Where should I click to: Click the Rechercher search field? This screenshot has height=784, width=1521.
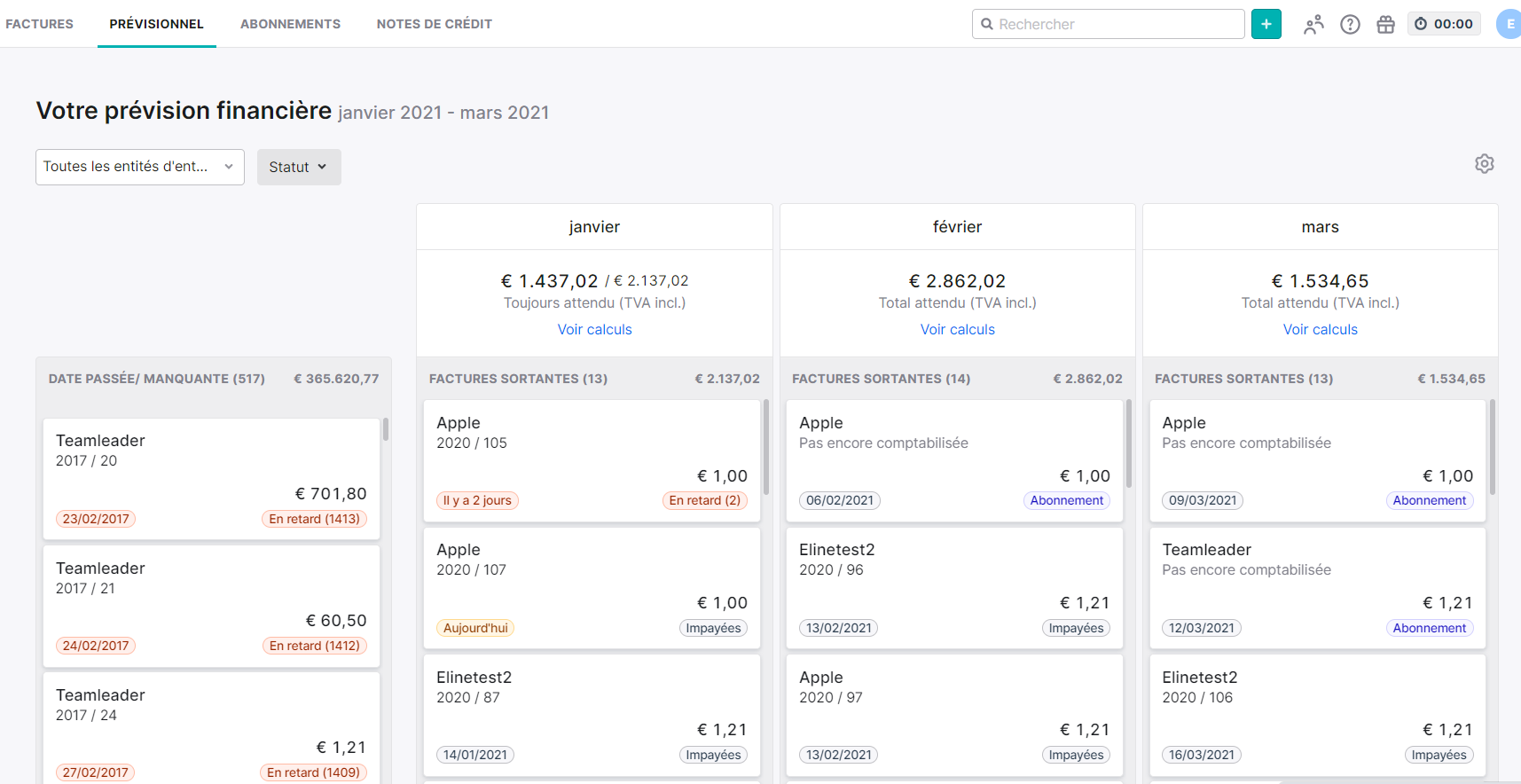click(x=1109, y=24)
